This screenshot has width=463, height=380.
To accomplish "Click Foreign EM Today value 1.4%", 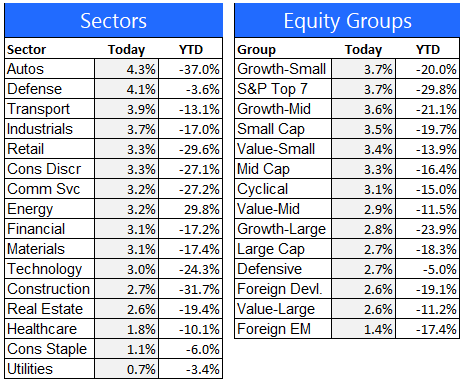I will (x=364, y=329).
